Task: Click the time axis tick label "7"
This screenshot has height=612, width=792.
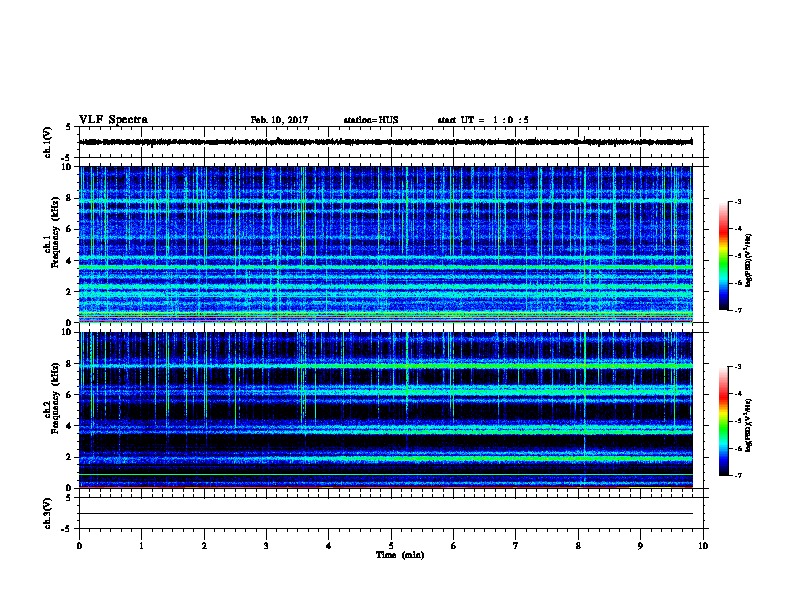Action: pos(516,546)
